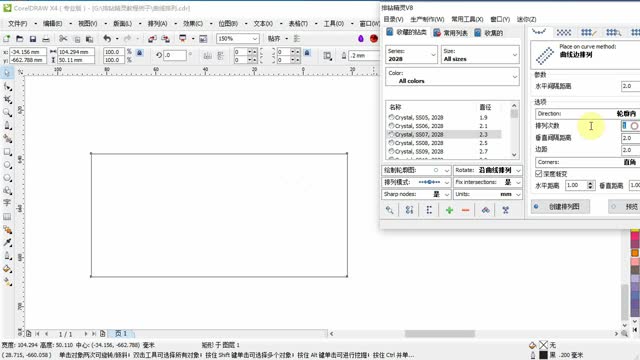Screen dimensions: 640x360
Task: Toggle the lock ratio button beside scale percentages
Action: point(140,53)
